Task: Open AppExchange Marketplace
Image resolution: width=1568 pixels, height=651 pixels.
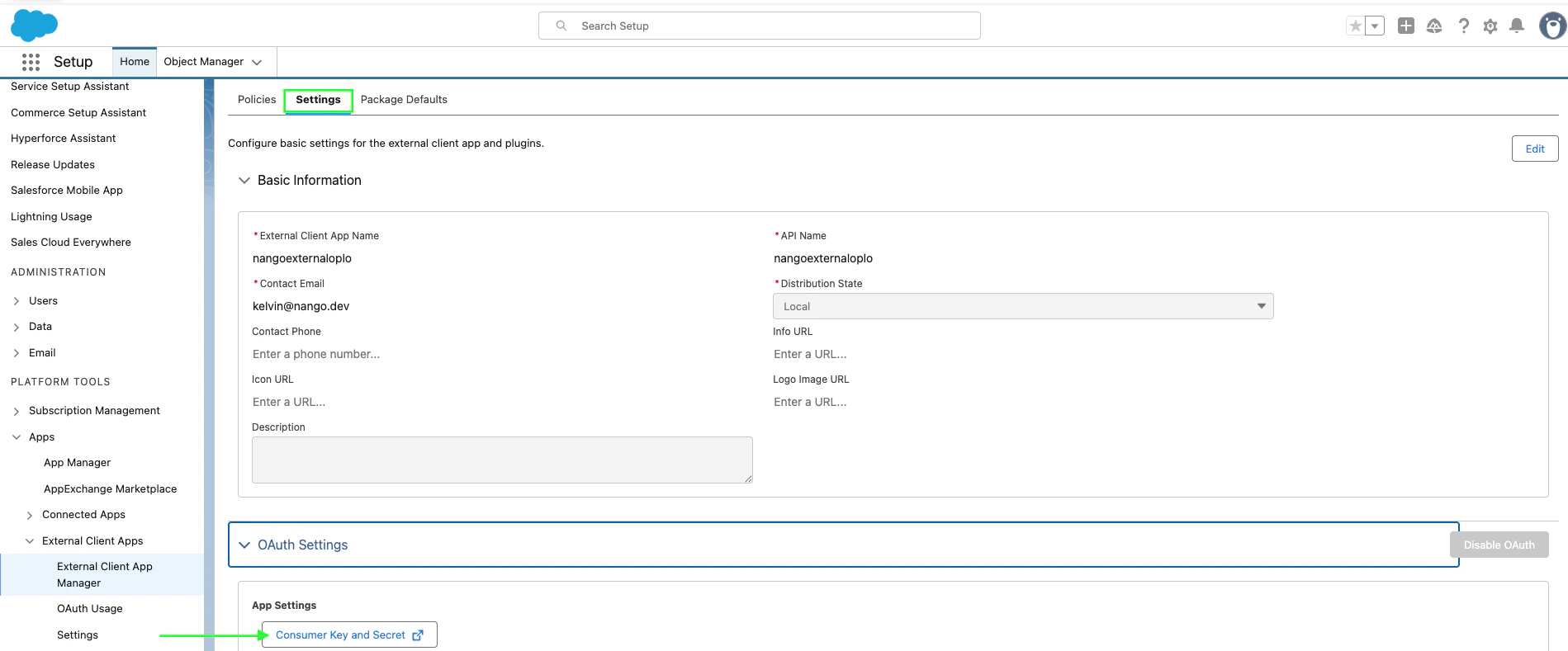Action: pos(110,489)
